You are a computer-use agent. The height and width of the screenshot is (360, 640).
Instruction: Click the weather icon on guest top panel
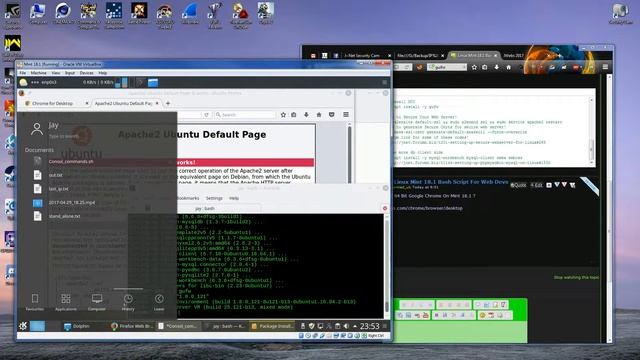pyautogui.click(x=24, y=82)
